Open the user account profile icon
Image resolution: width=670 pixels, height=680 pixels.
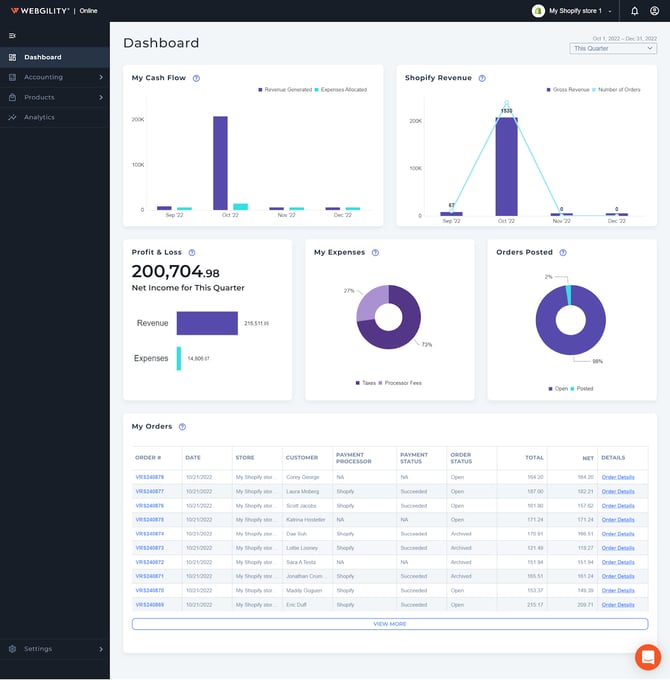tap(654, 11)
